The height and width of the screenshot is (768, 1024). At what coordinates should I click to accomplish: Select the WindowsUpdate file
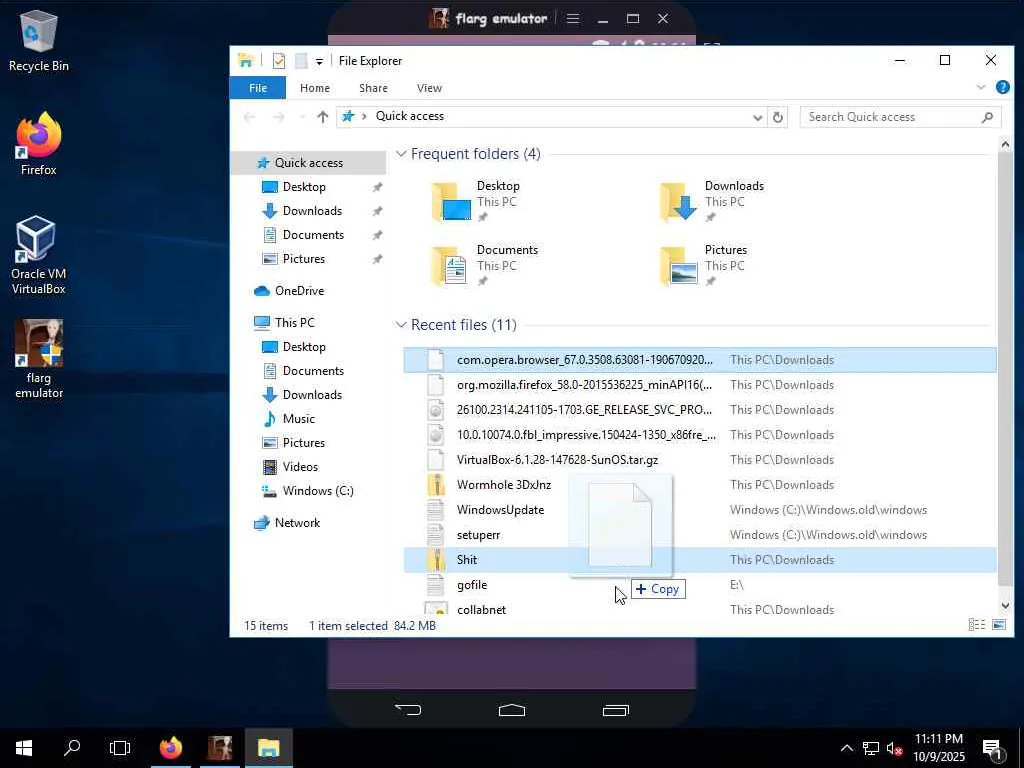pos(700,510)
